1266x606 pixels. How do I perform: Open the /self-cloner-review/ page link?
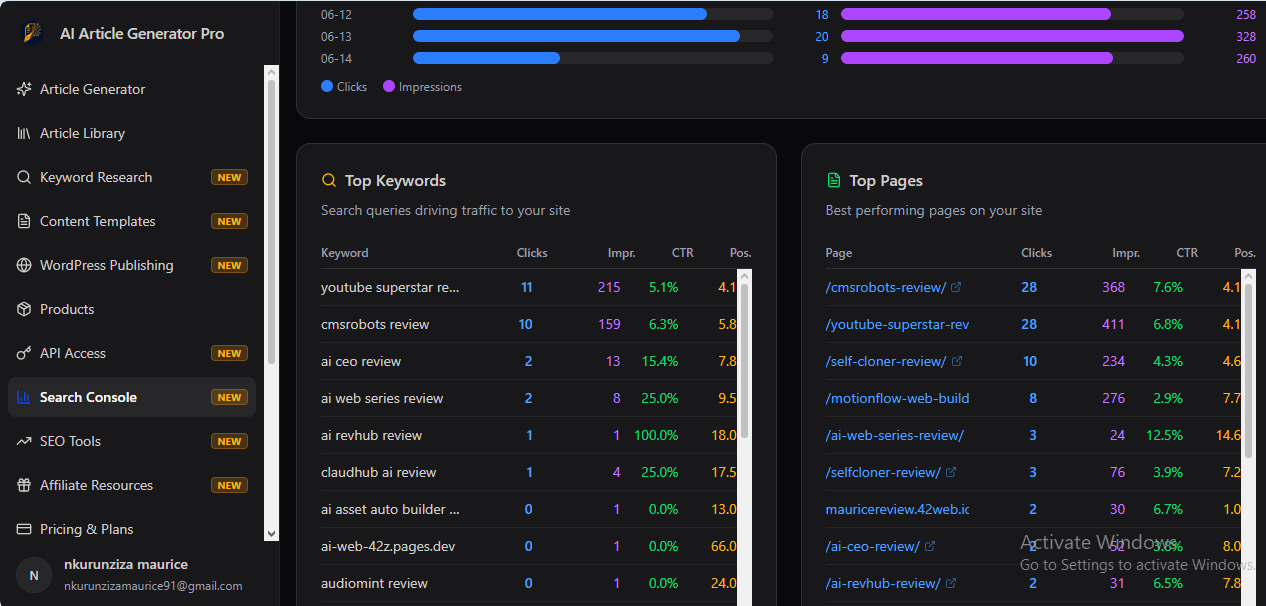pyautogui.click(x=885, y=361)
